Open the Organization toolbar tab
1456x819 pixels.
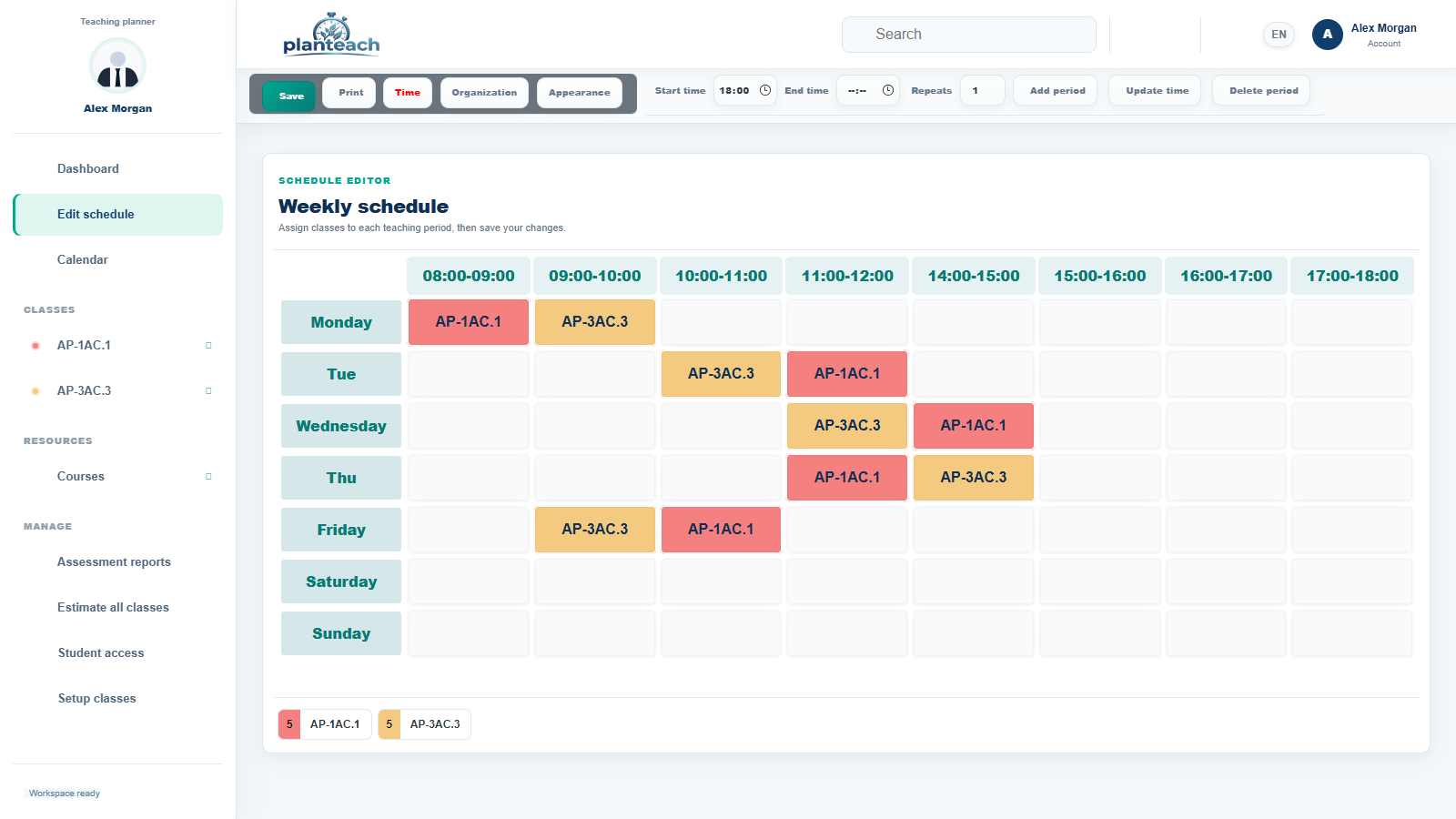pos(484,93)
